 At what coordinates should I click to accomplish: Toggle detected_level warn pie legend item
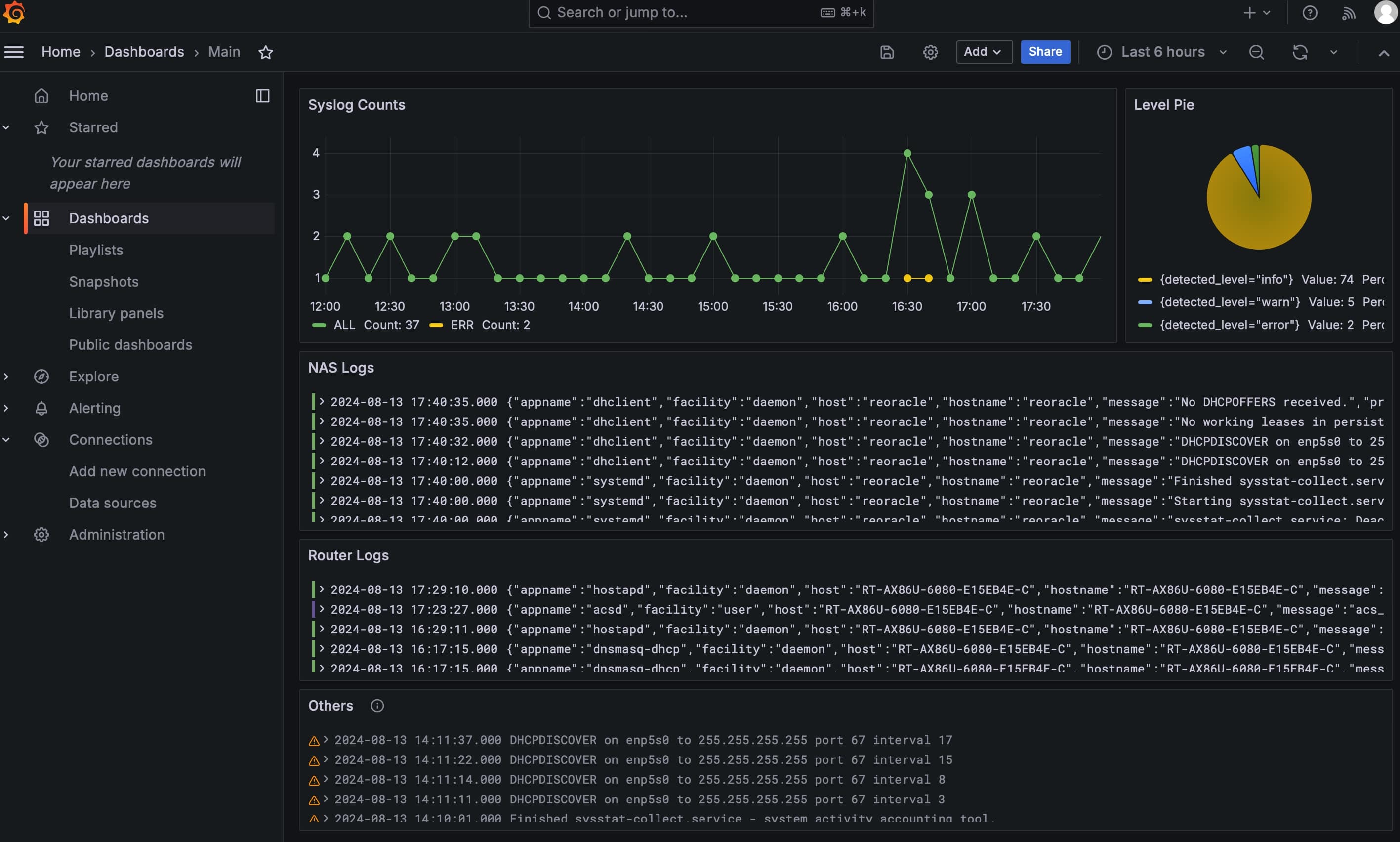(x=1230, y=302)
